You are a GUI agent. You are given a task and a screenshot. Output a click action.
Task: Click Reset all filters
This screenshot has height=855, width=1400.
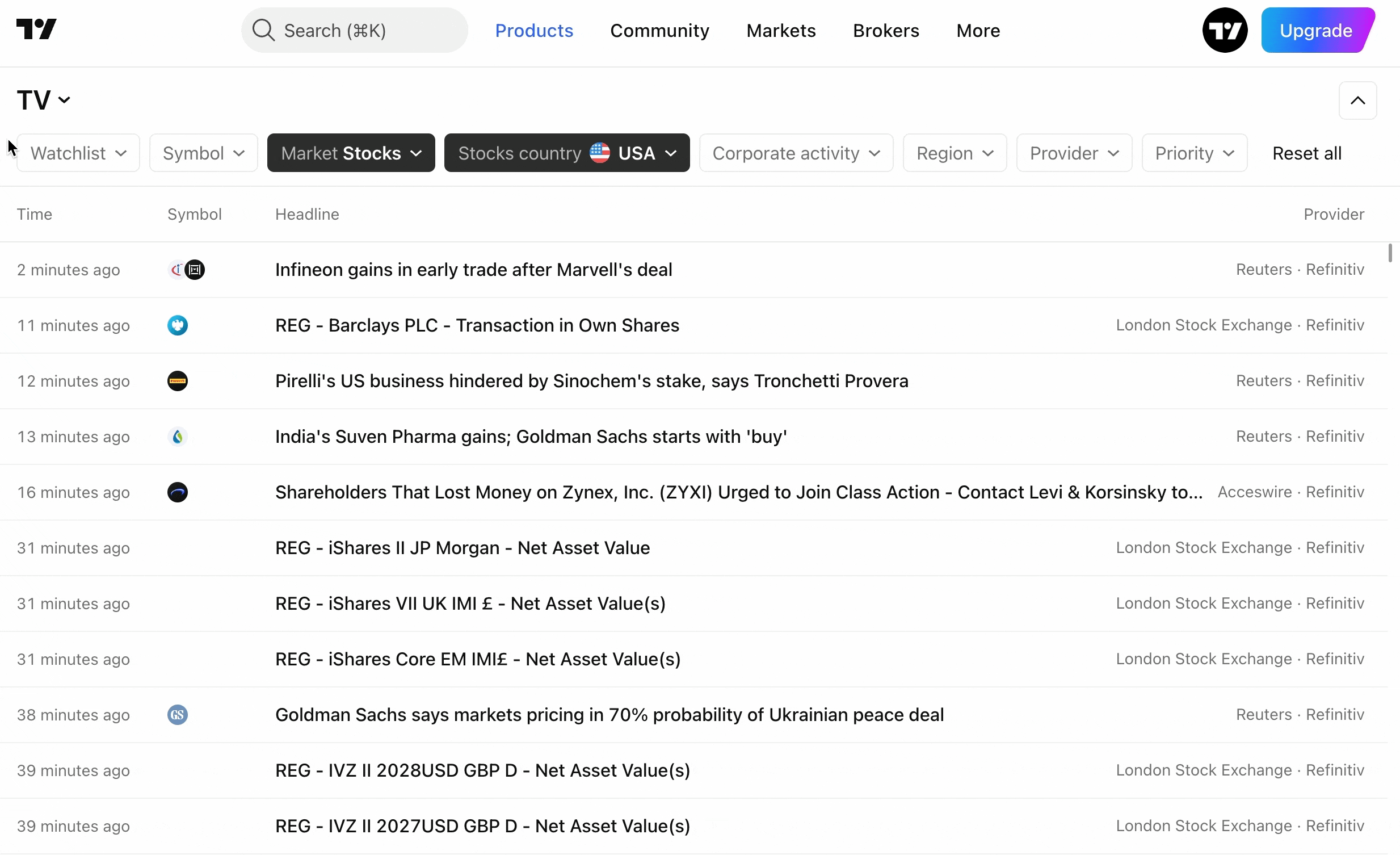pyautogui.click(x=1306, y=153)
